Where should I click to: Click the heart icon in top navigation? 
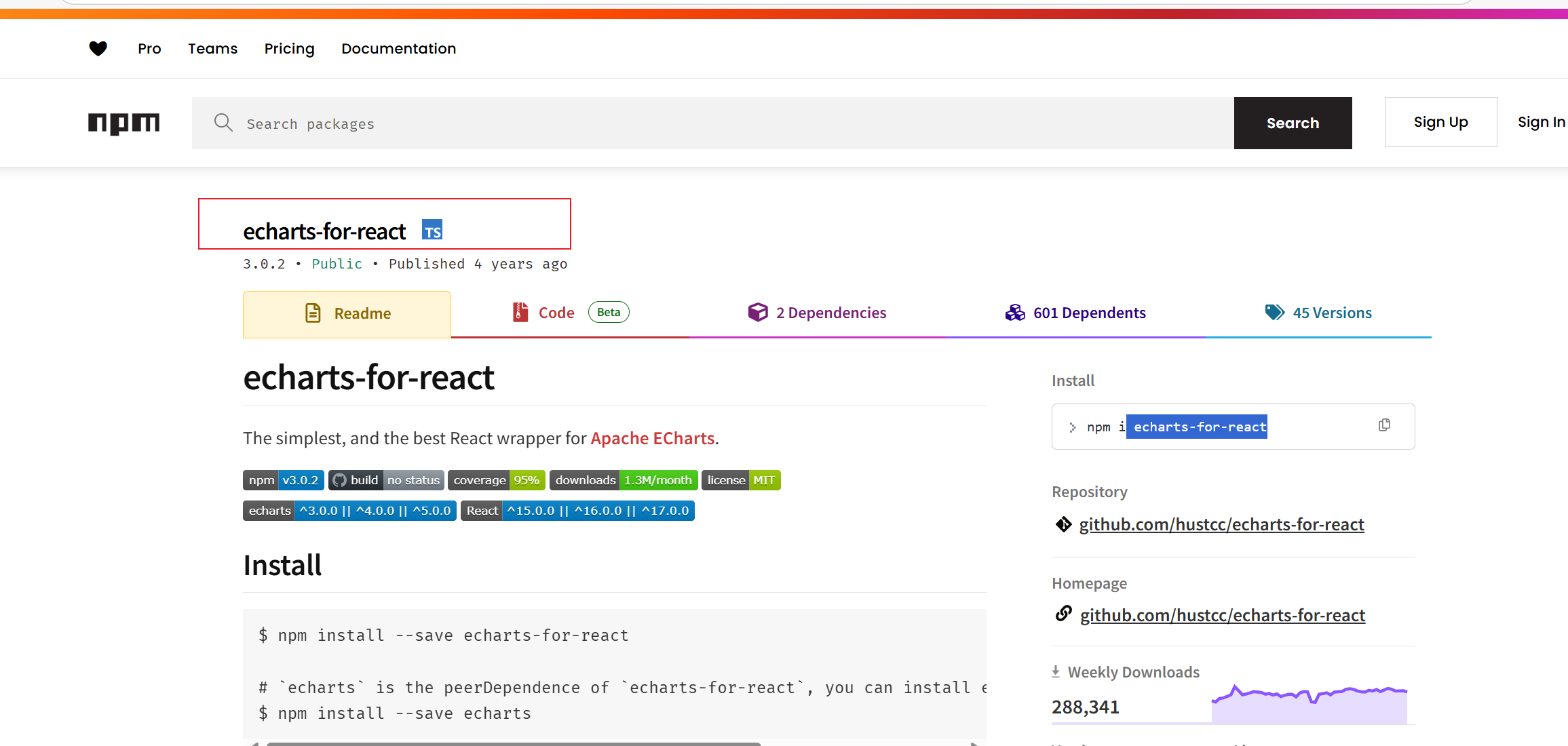[x=98, y=48]
